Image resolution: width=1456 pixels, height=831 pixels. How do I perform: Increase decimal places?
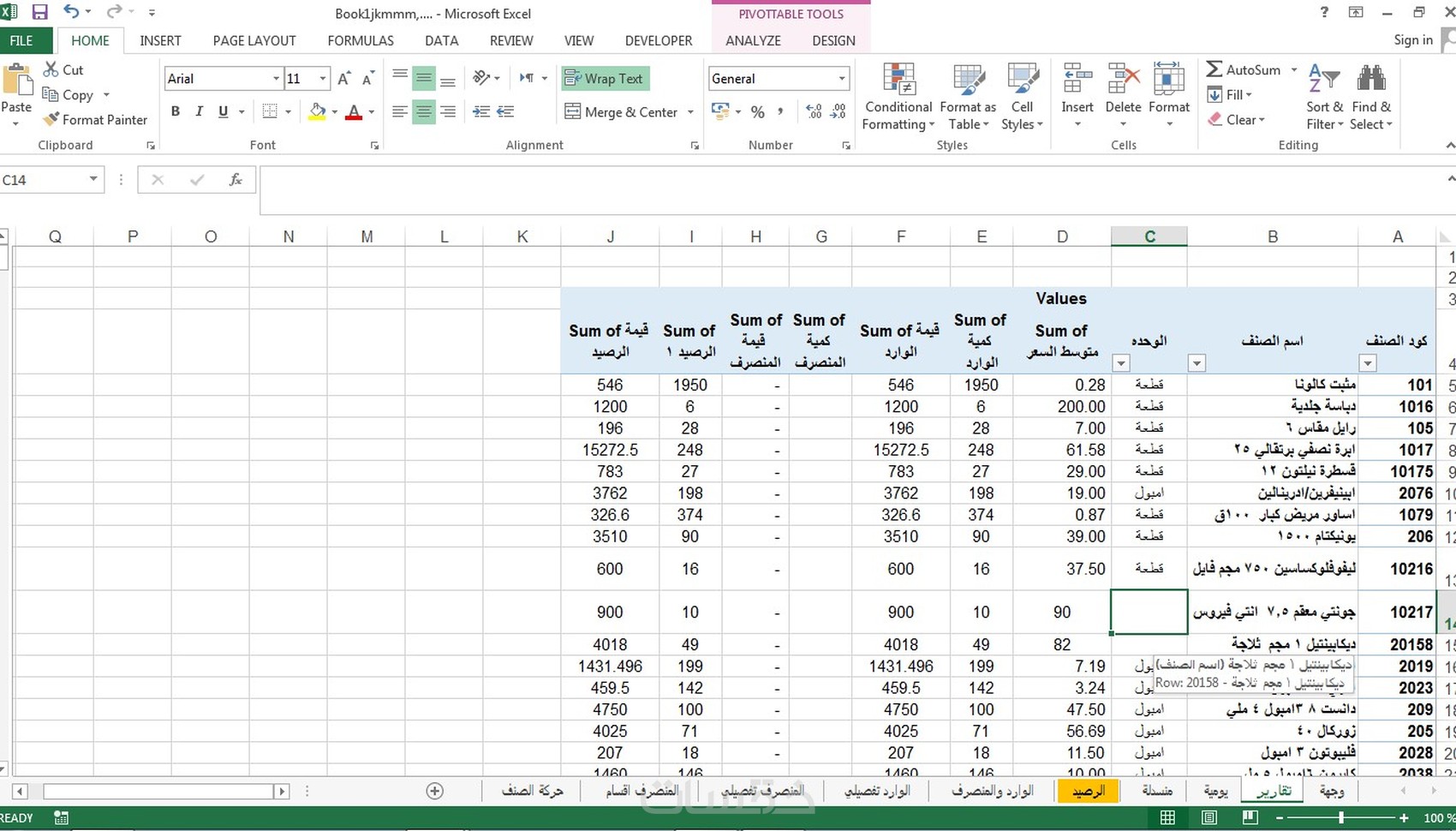(814, 111)
